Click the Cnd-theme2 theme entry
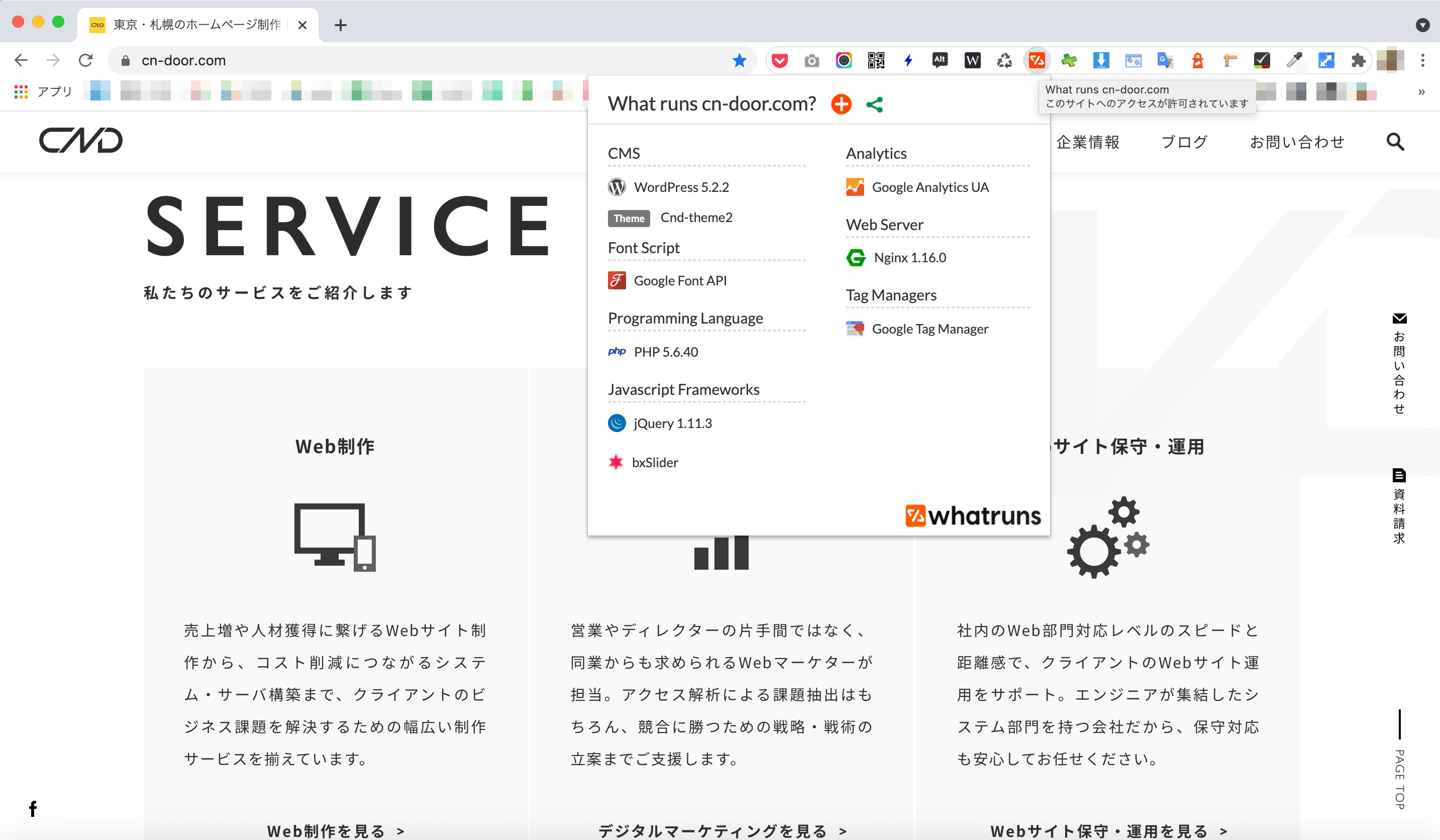 point(670,218)
